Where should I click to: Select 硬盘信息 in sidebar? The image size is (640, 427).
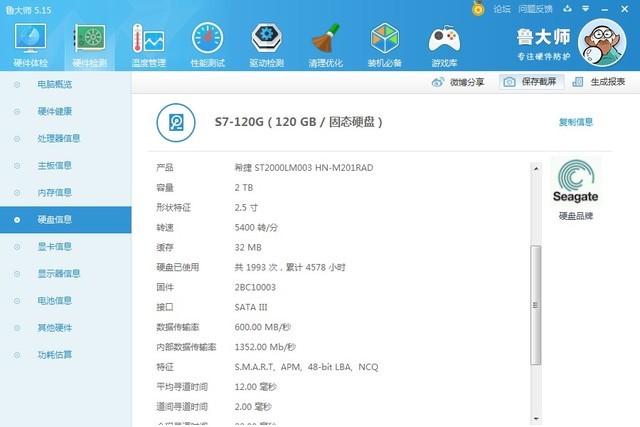66,220
